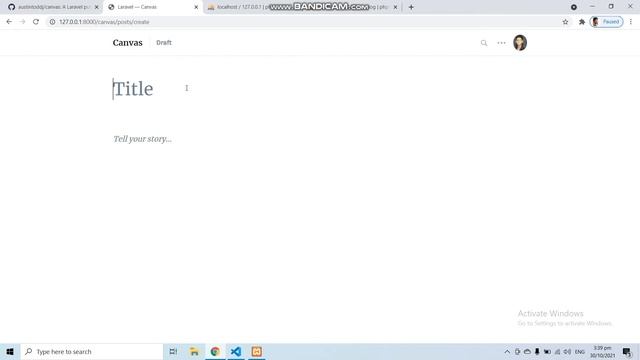640x360 pixels.
Task: Show hidden system tray icons
Action: pos(507,352)
